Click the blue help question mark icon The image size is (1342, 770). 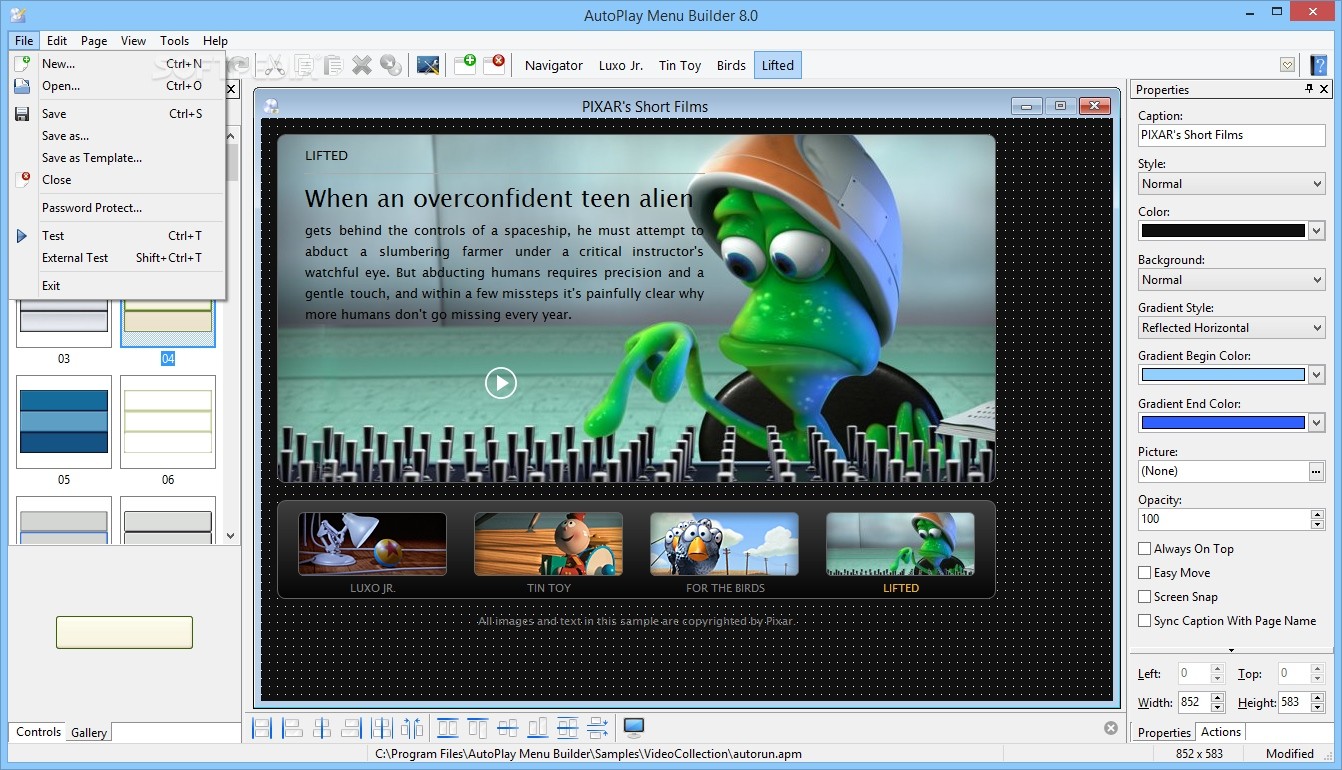(1318, 65)
